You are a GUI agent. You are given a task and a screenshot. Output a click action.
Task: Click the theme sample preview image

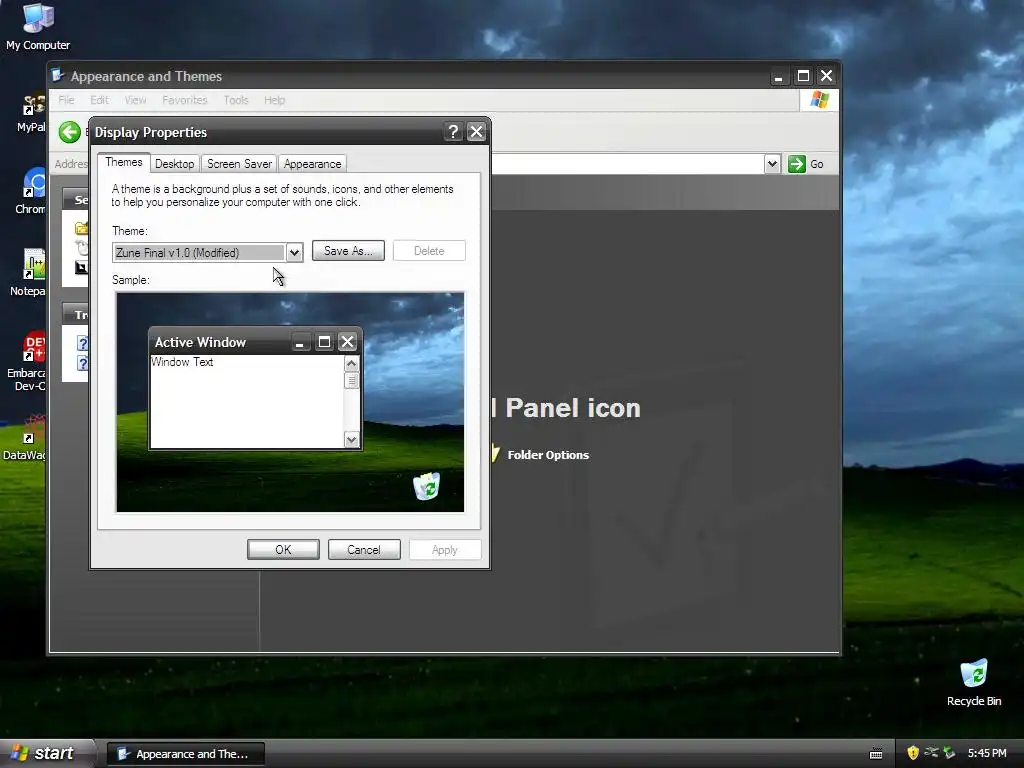[290, 402]
